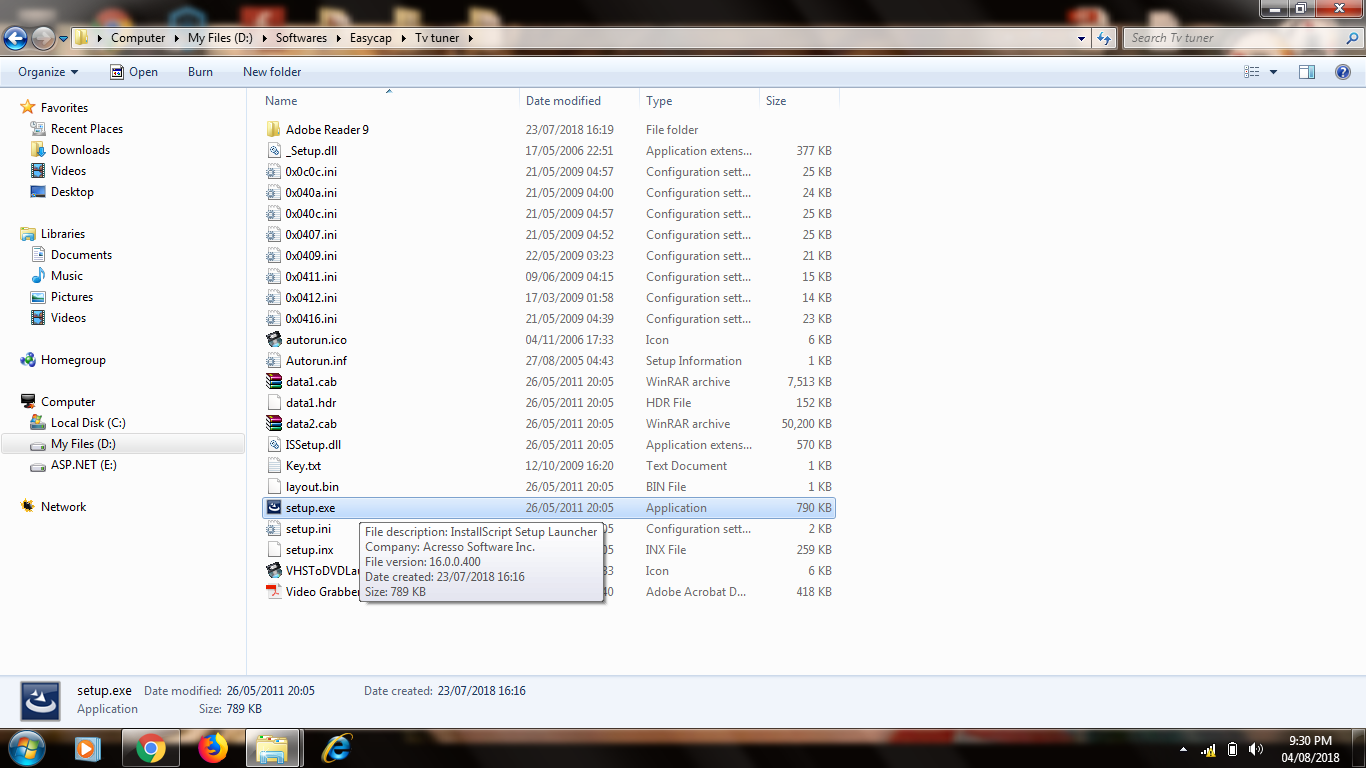
Task: Navigate to Softwares breadcrumb
Action: 301,38
